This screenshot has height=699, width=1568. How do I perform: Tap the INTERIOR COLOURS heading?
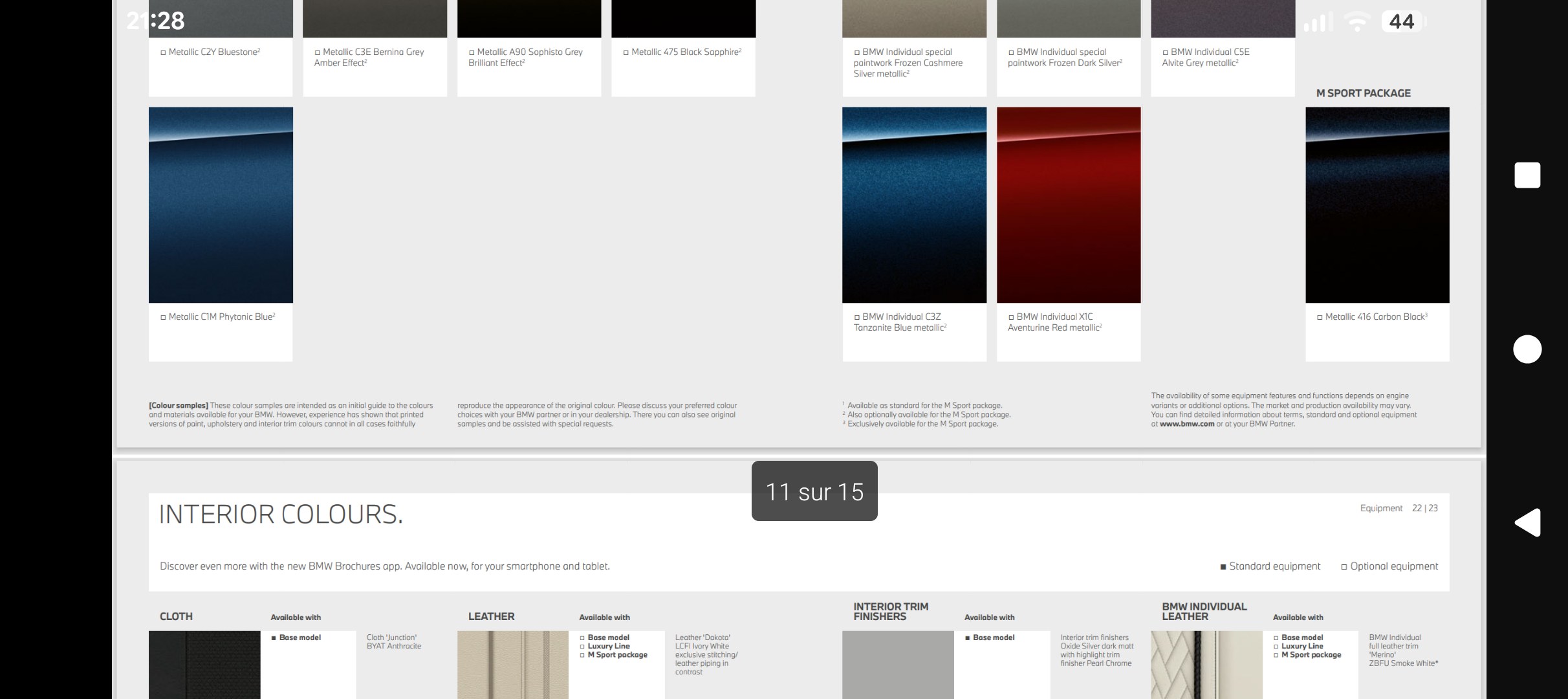281,515
